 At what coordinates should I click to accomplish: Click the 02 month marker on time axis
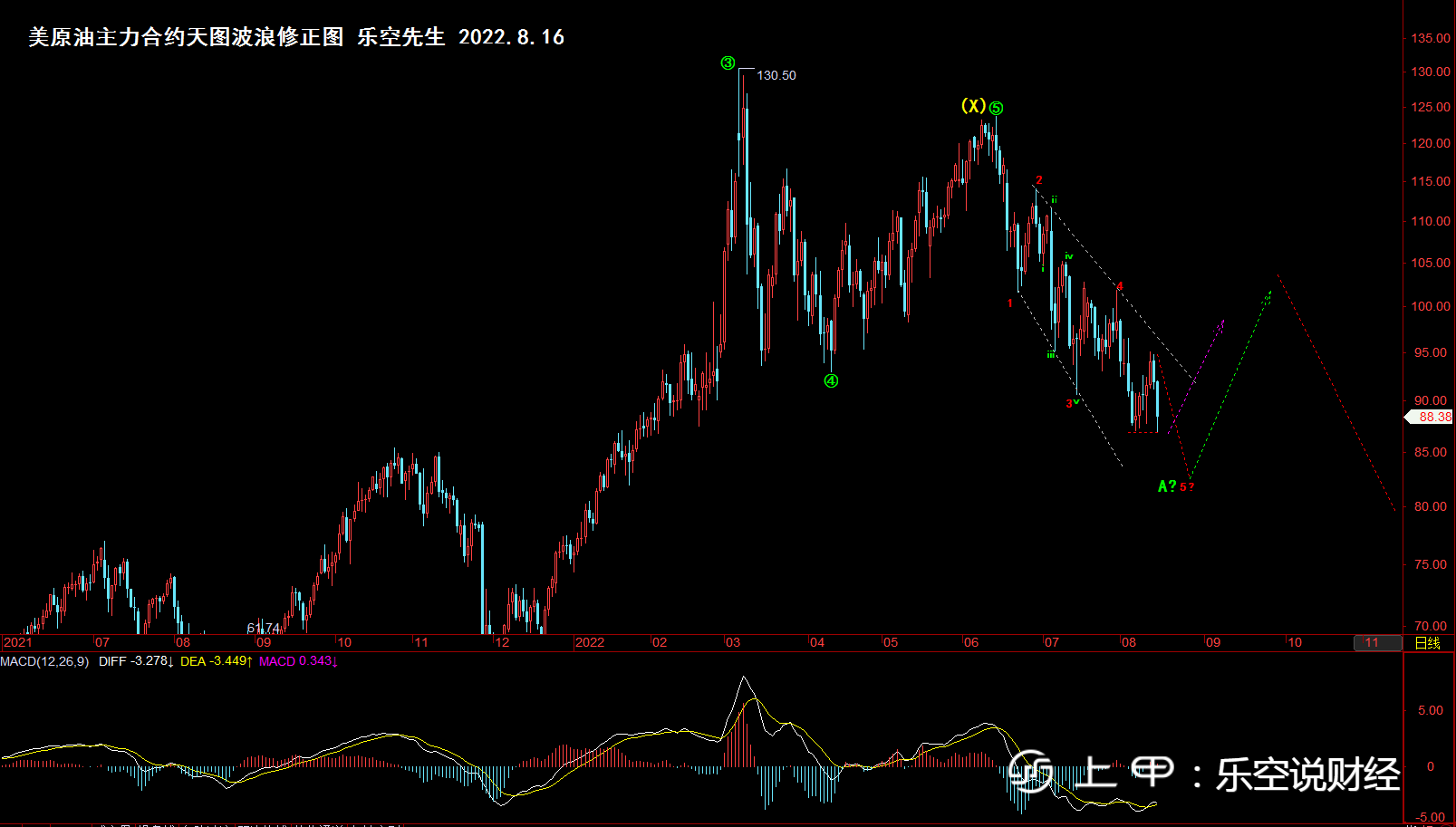[x=660, y=642]
